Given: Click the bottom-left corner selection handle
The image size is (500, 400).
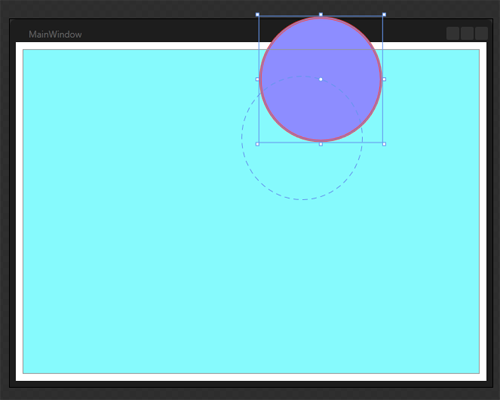Looking at the screenshot, I should click(x=257, y=144).
